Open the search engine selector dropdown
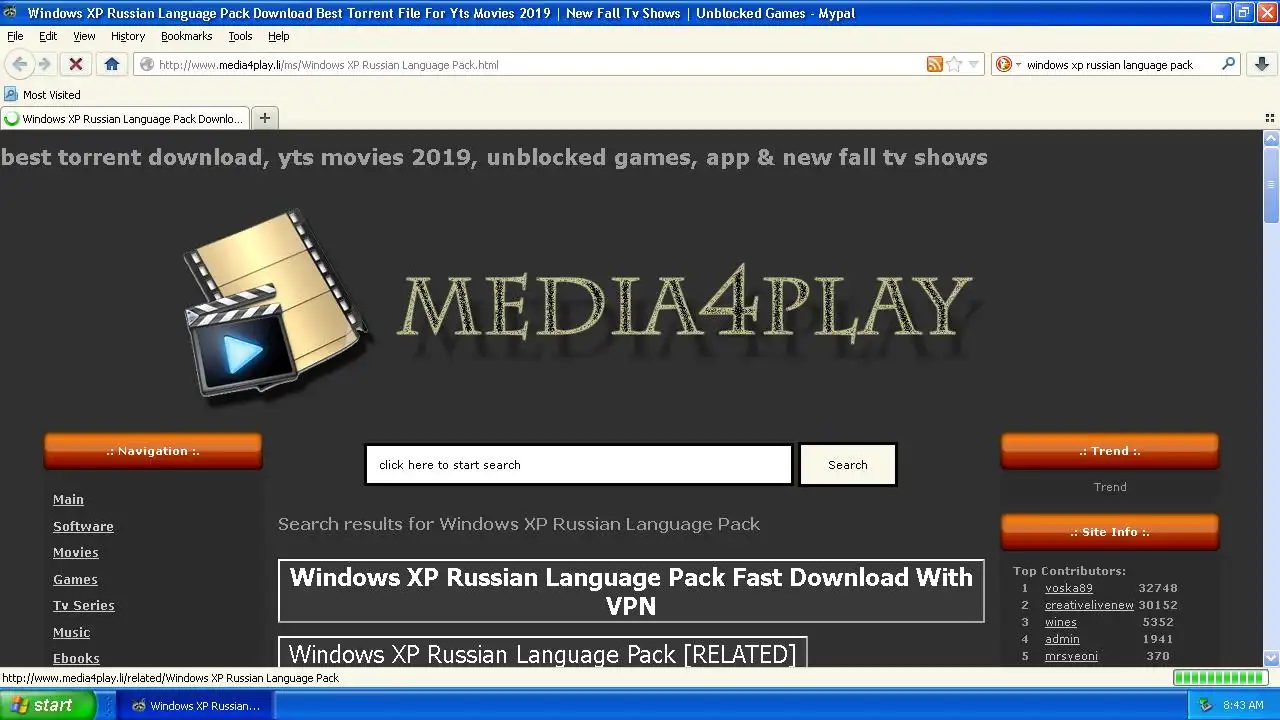Image resolution: width=1280 pixels, height=720 pixels. pyautogui.click(x=1009, y=64)
